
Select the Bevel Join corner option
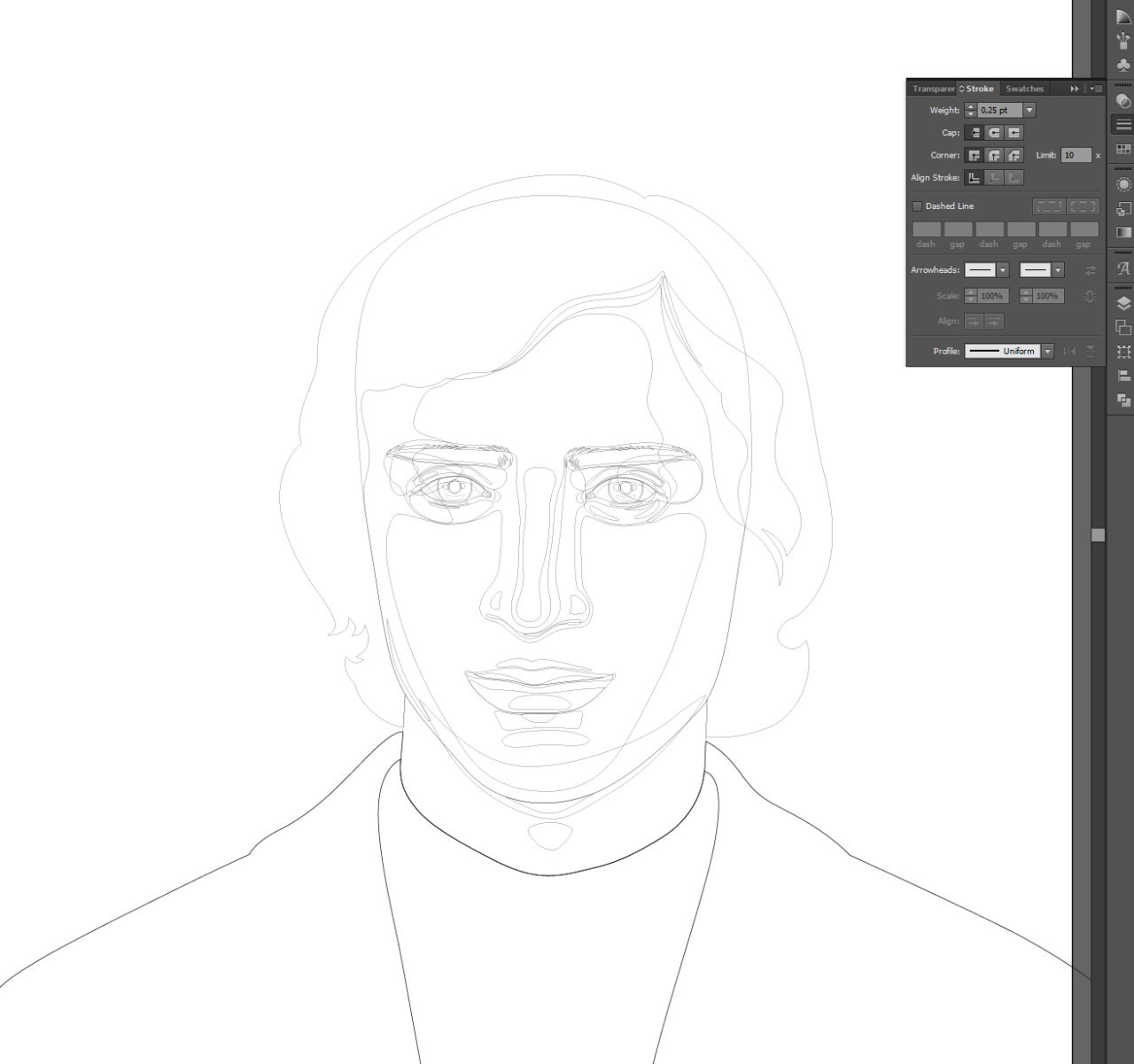(1014, 155)
